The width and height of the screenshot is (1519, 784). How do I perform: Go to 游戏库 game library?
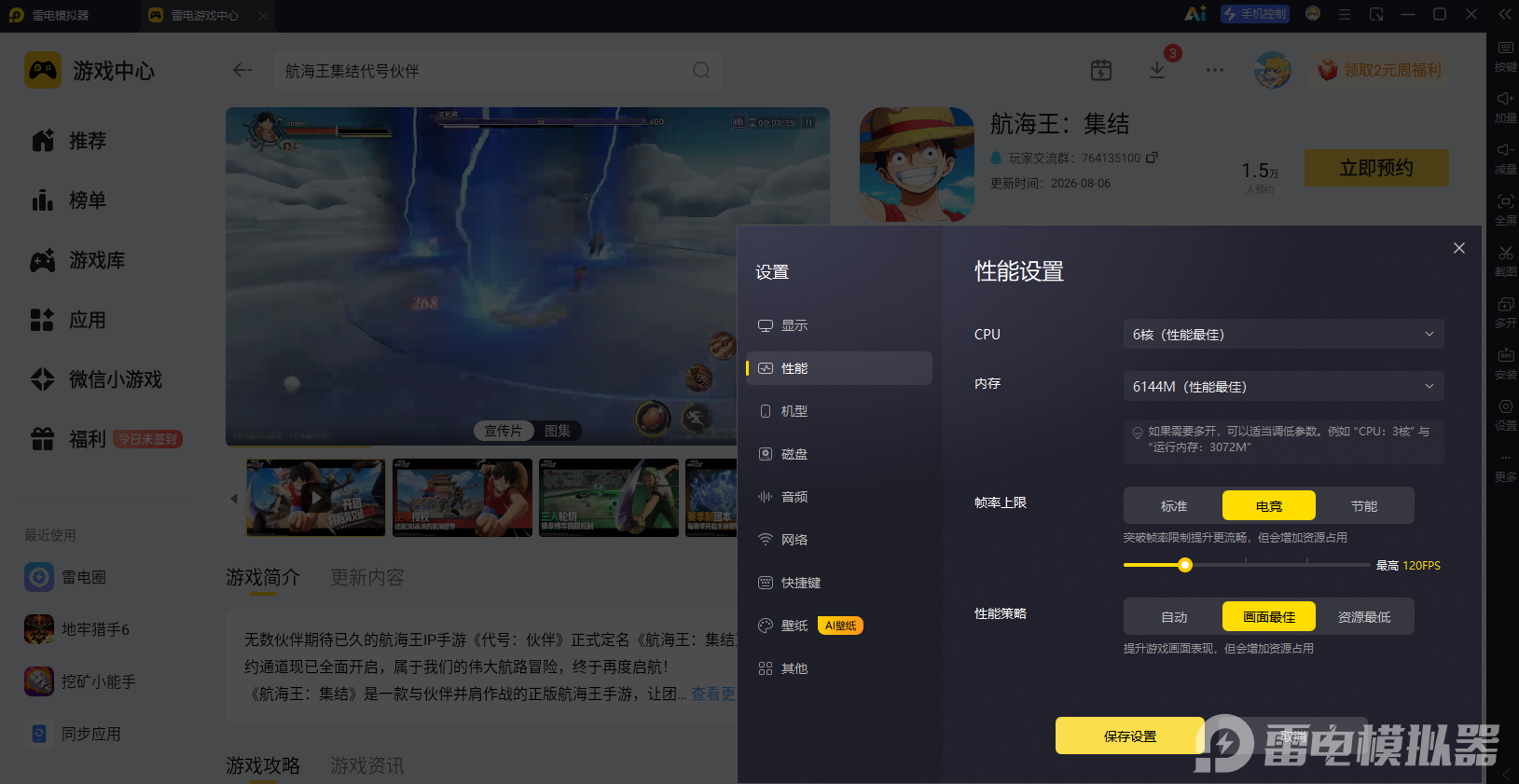coord(78,260)
